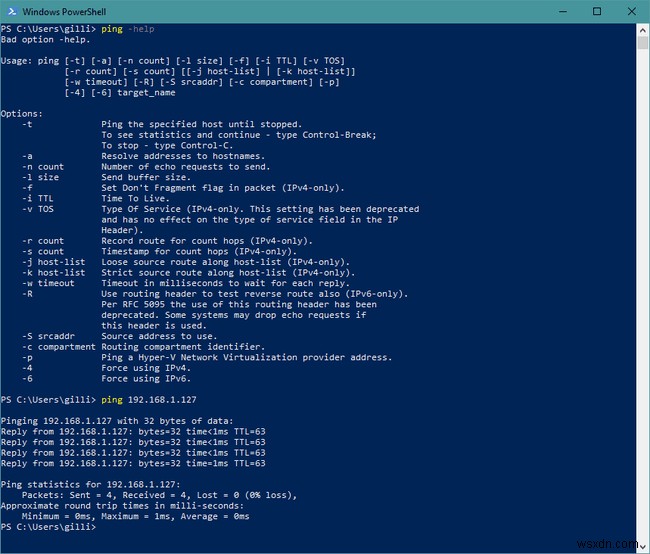The height and width of the screenshot is (554, 650).
Task: Click 'Source address to use.' line
Action: coord(159,336)
